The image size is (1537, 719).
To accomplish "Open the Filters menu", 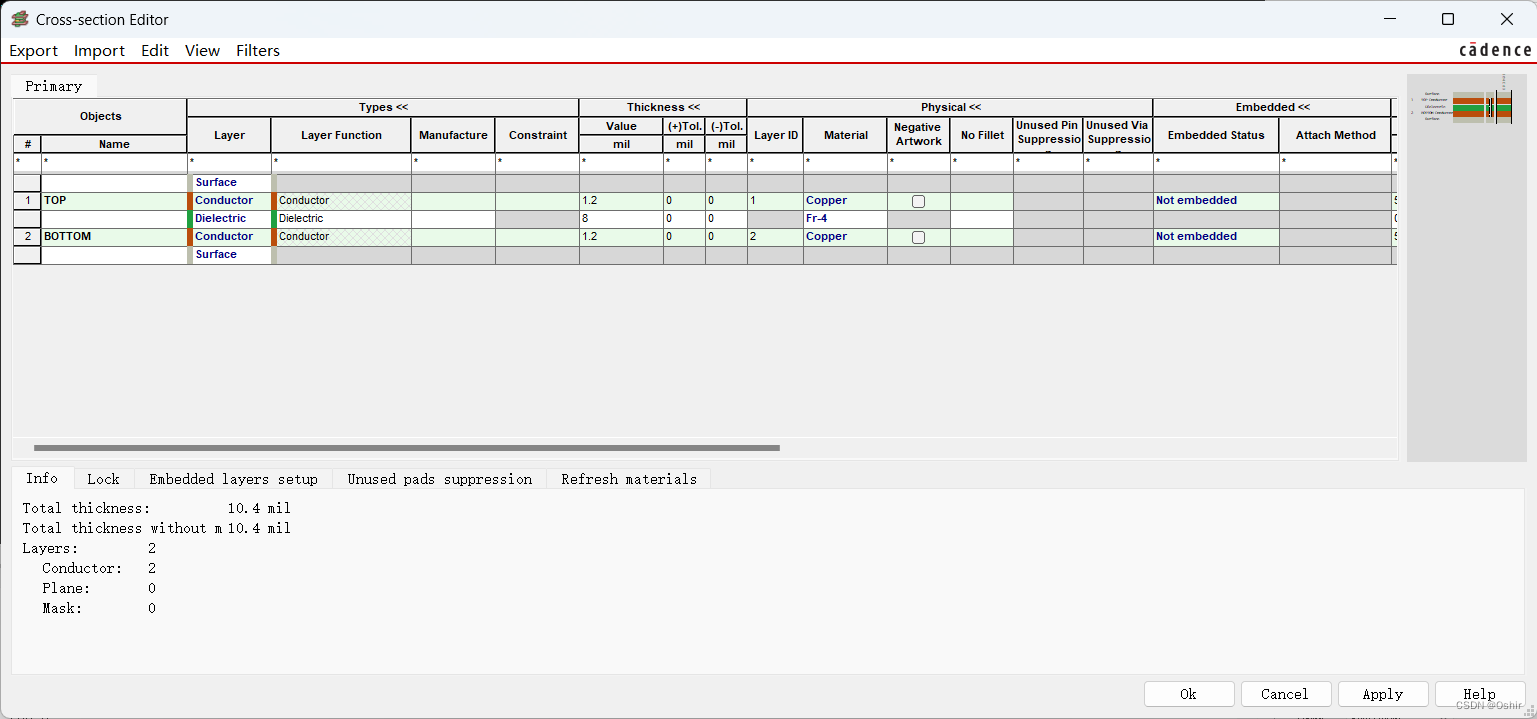I will (x=258, y=51).
